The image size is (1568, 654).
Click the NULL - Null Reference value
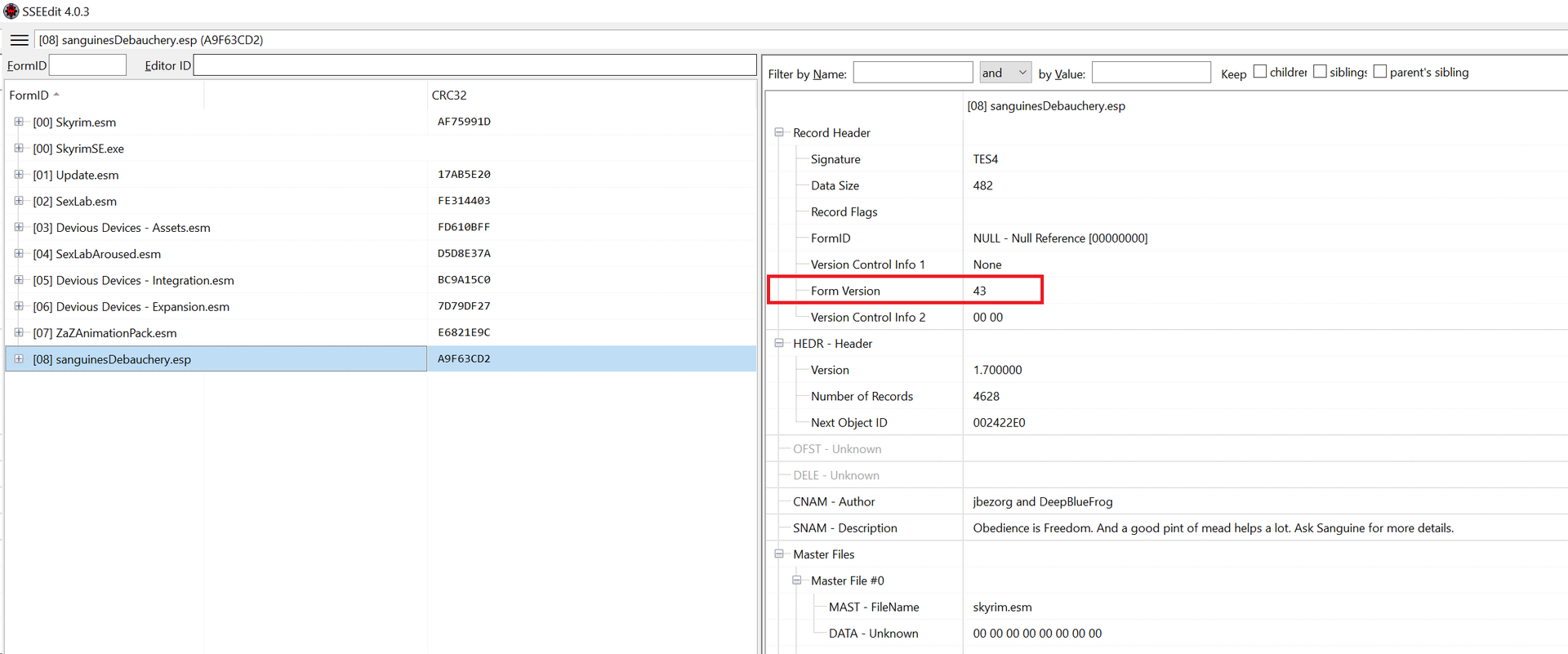click(1060, 238)
